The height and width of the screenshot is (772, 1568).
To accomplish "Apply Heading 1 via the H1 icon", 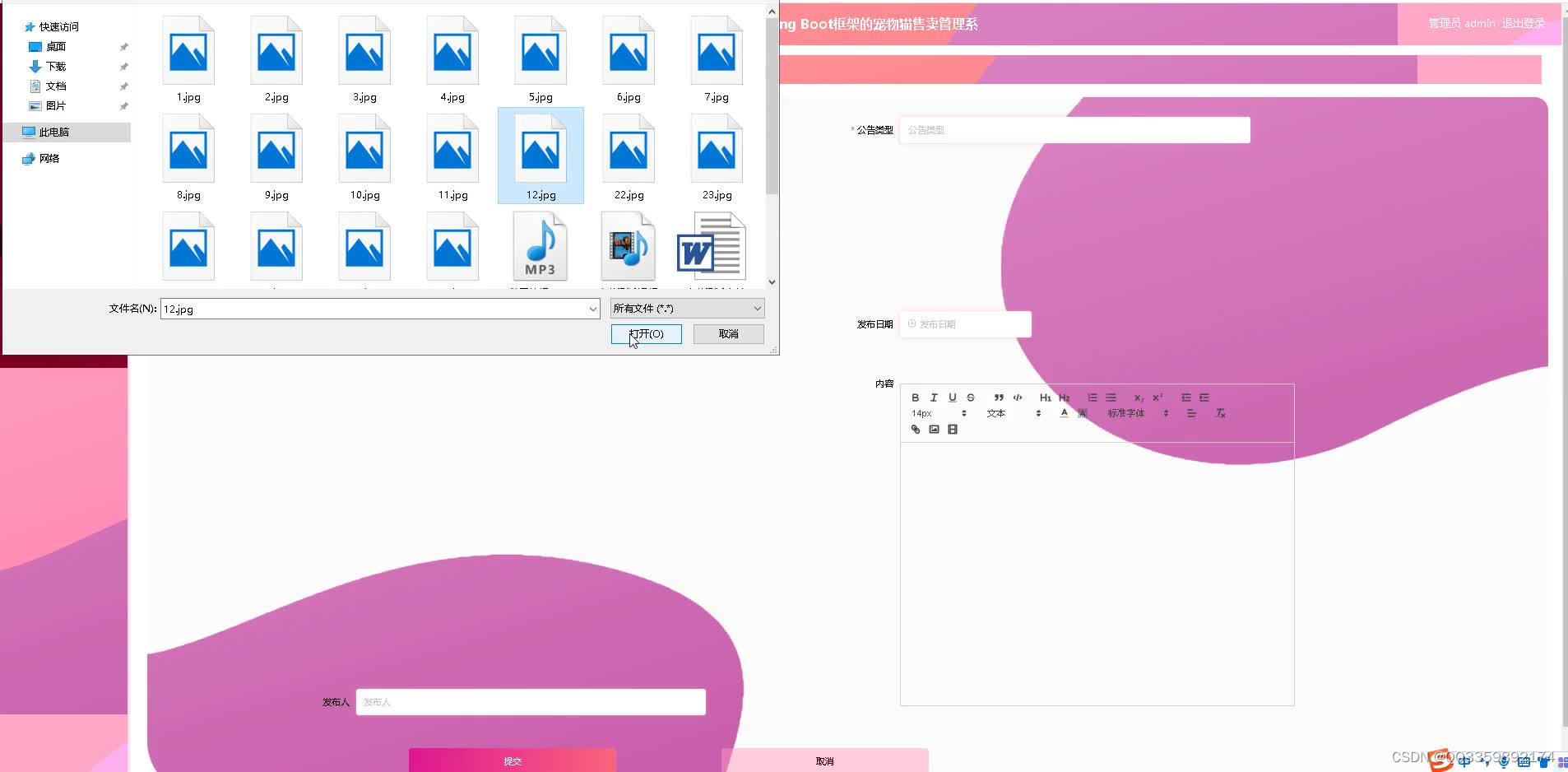I will click(1045, 398).
